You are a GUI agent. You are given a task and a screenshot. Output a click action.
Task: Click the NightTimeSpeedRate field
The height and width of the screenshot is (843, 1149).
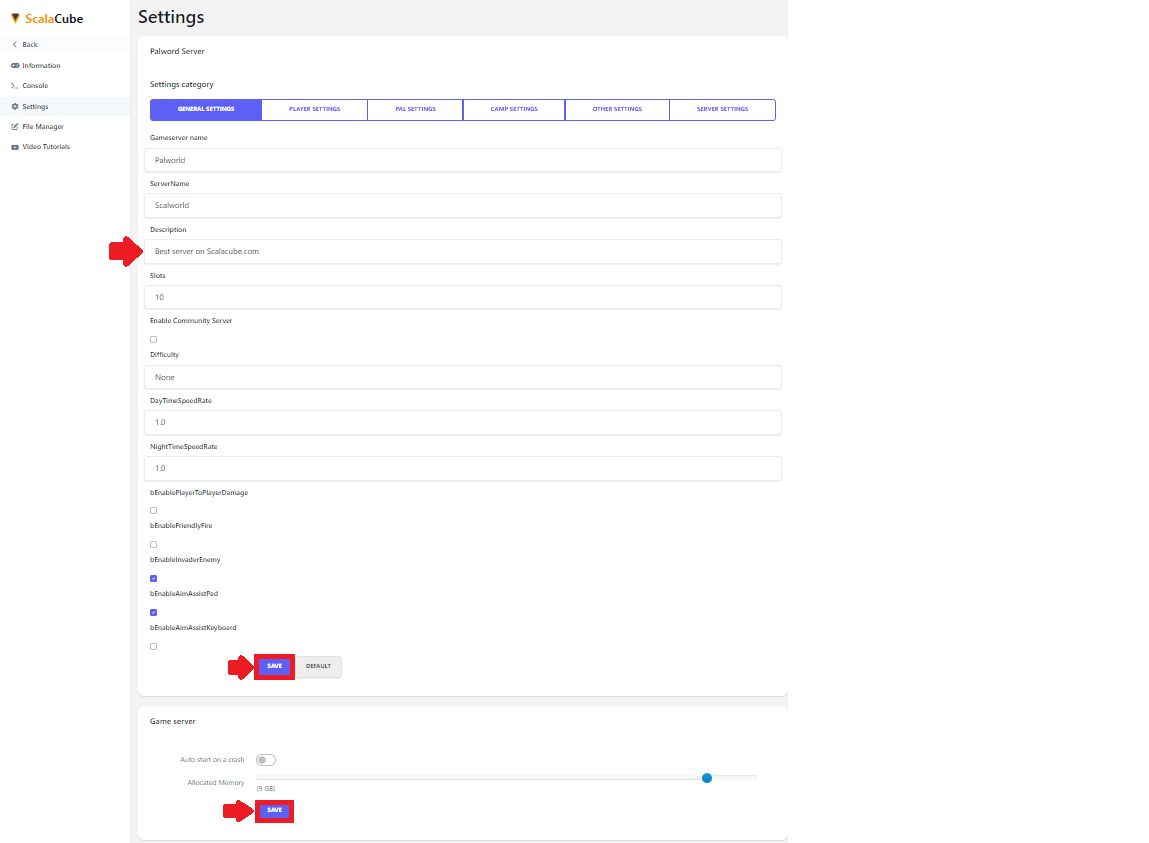pos(463,468)
